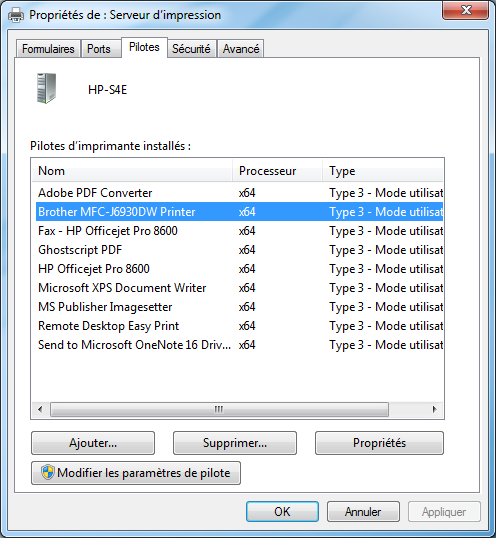Viewport: 496px width, 538px height.
Task: Click the Ajouter... button
Action: pos(93,443)
